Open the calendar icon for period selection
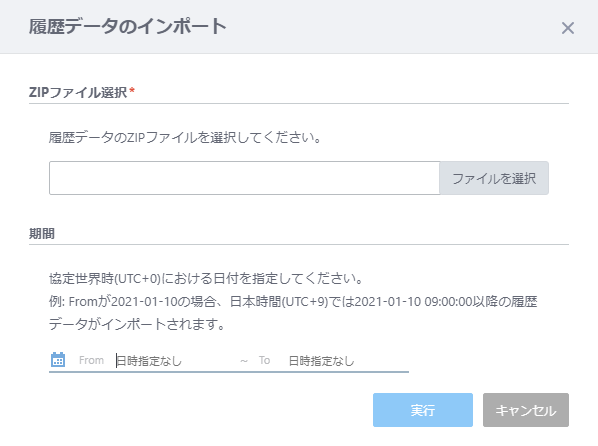The image size is (598, 446). (58, 359)
